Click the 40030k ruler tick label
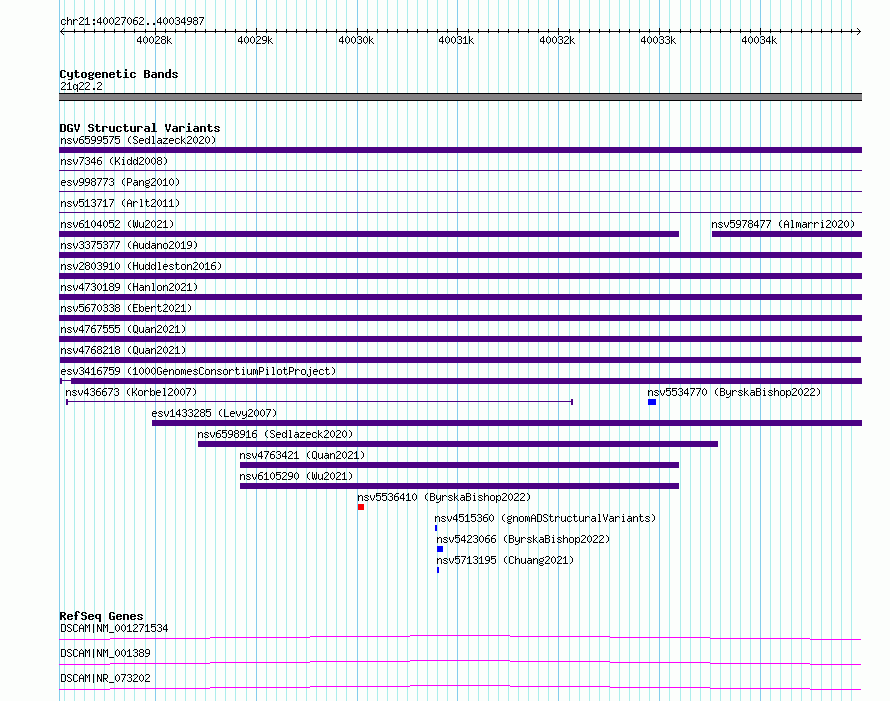Image resolution: width=890 pixels, height=701 pixels. 356,40
